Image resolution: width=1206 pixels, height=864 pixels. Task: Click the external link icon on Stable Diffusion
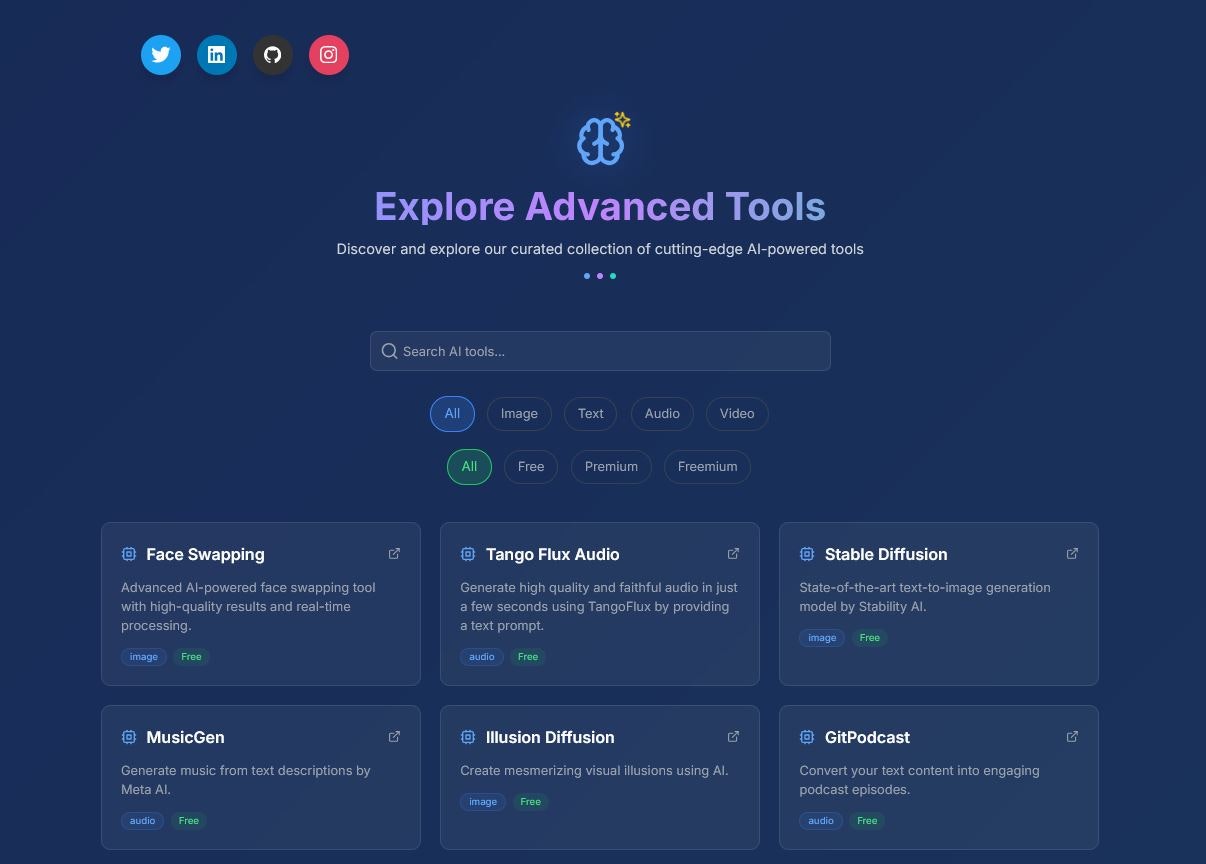click(1072, 553)
